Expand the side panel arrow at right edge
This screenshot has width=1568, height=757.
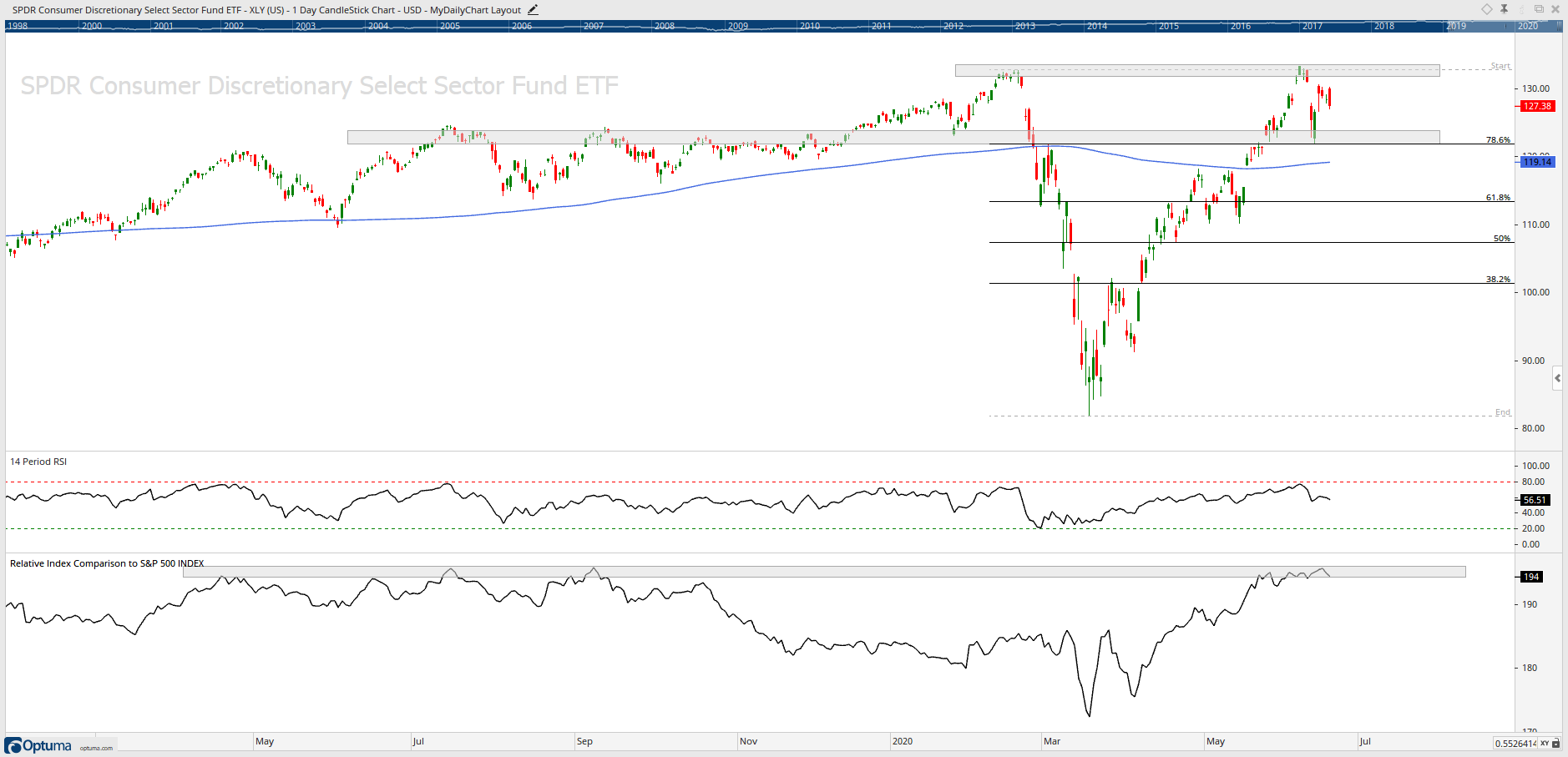click(1558, 379)
